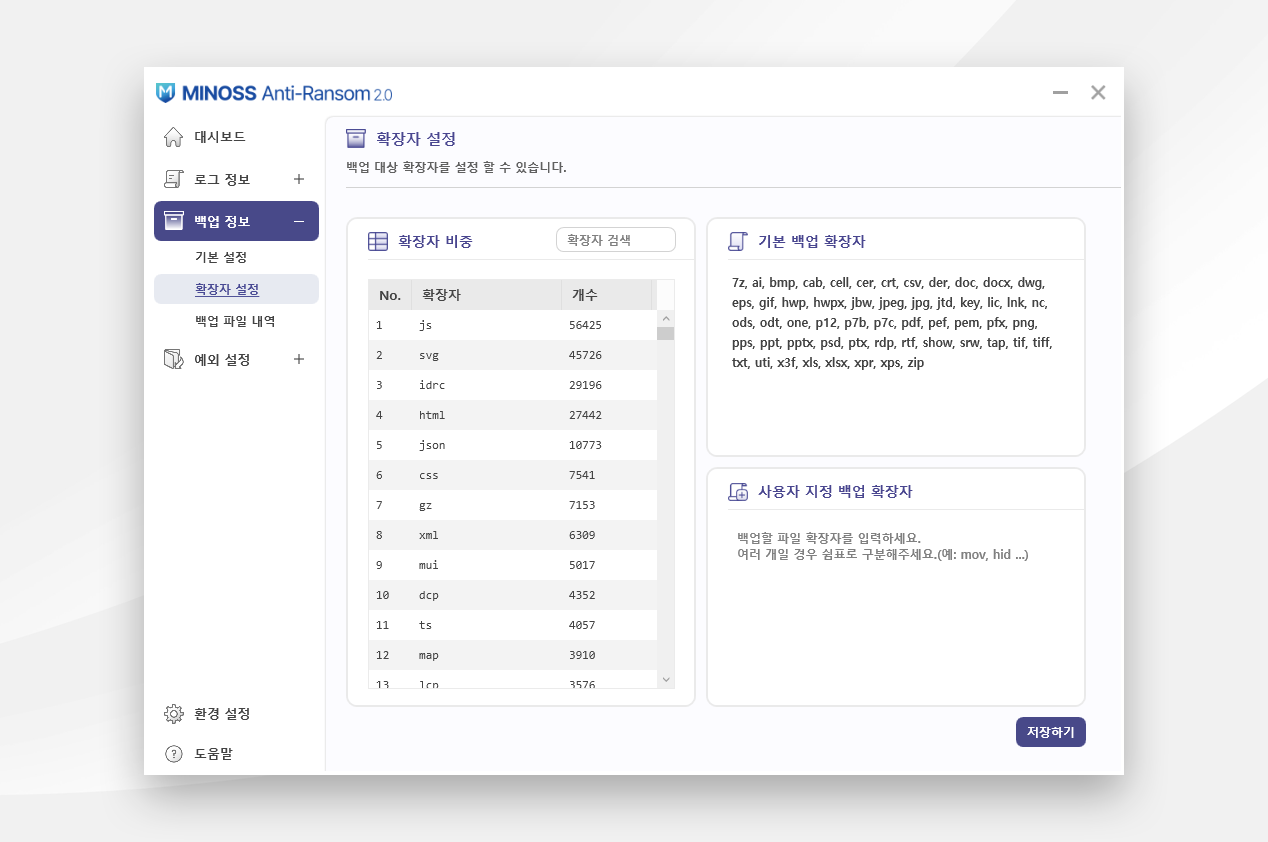Select the mui extension row
Image resolution: width=1268 pixels, height=842 pixels.
click(513, 565)
